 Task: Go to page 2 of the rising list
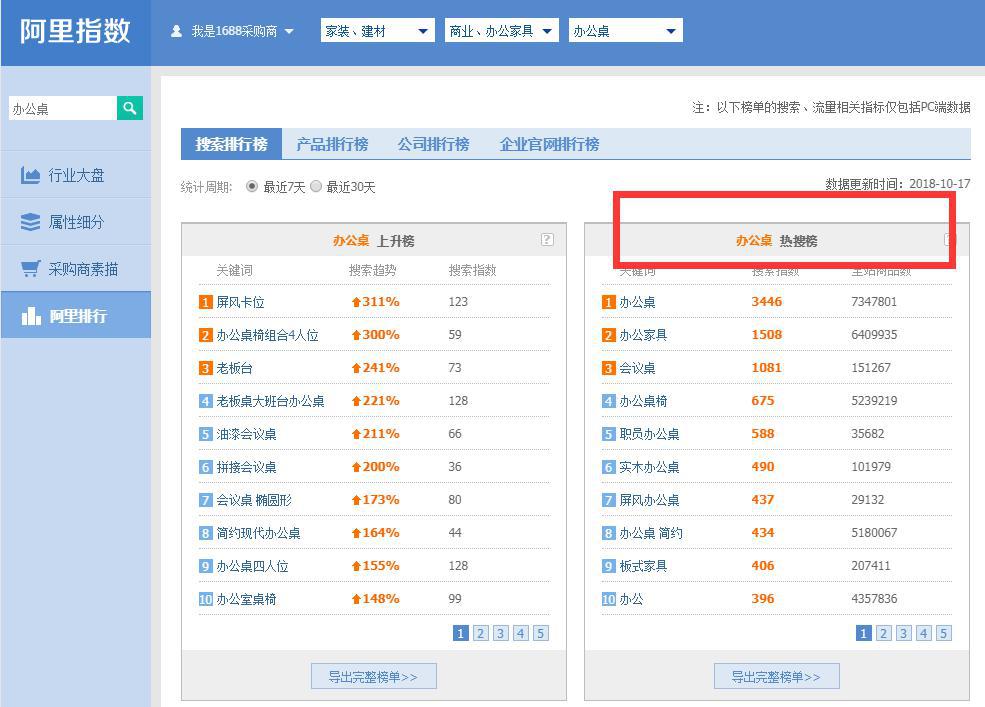[481, 633]
